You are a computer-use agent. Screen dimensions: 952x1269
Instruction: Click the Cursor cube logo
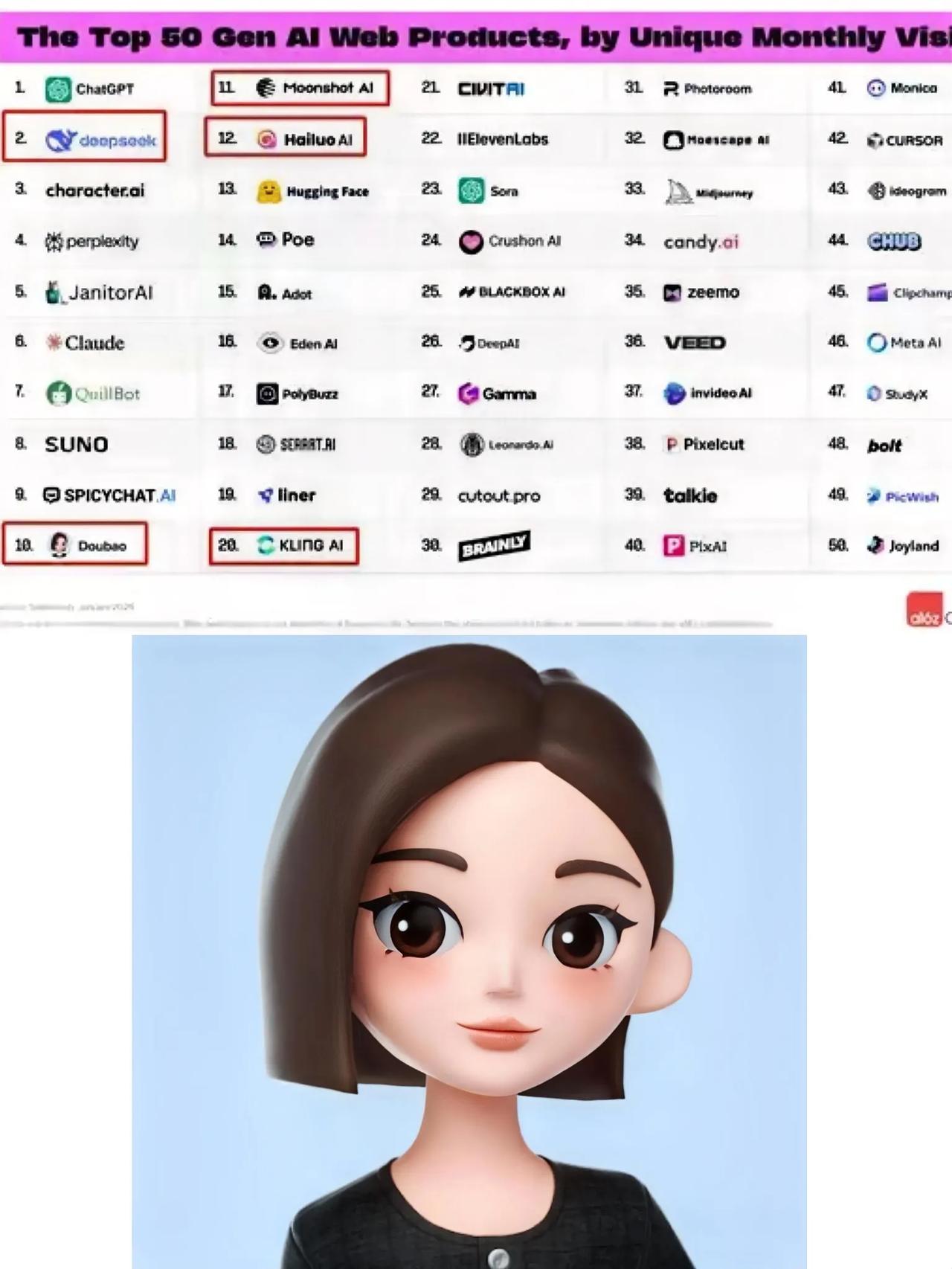(x=875, y=141)
